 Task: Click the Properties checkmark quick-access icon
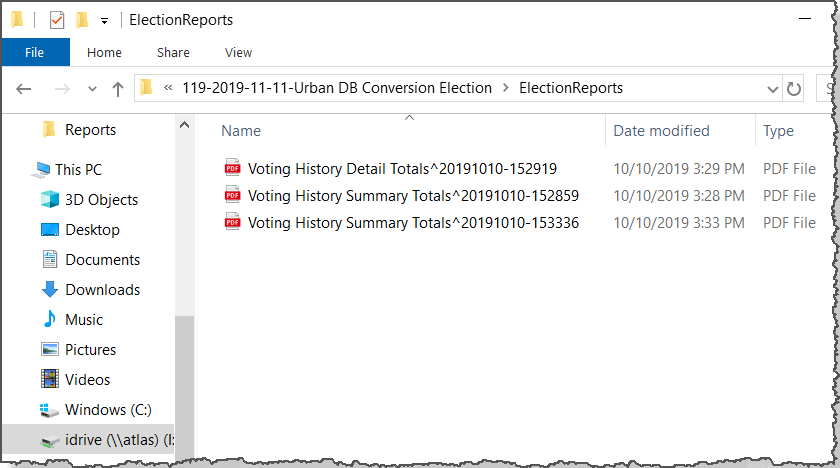pyautogui.click(x=57, y=20)
